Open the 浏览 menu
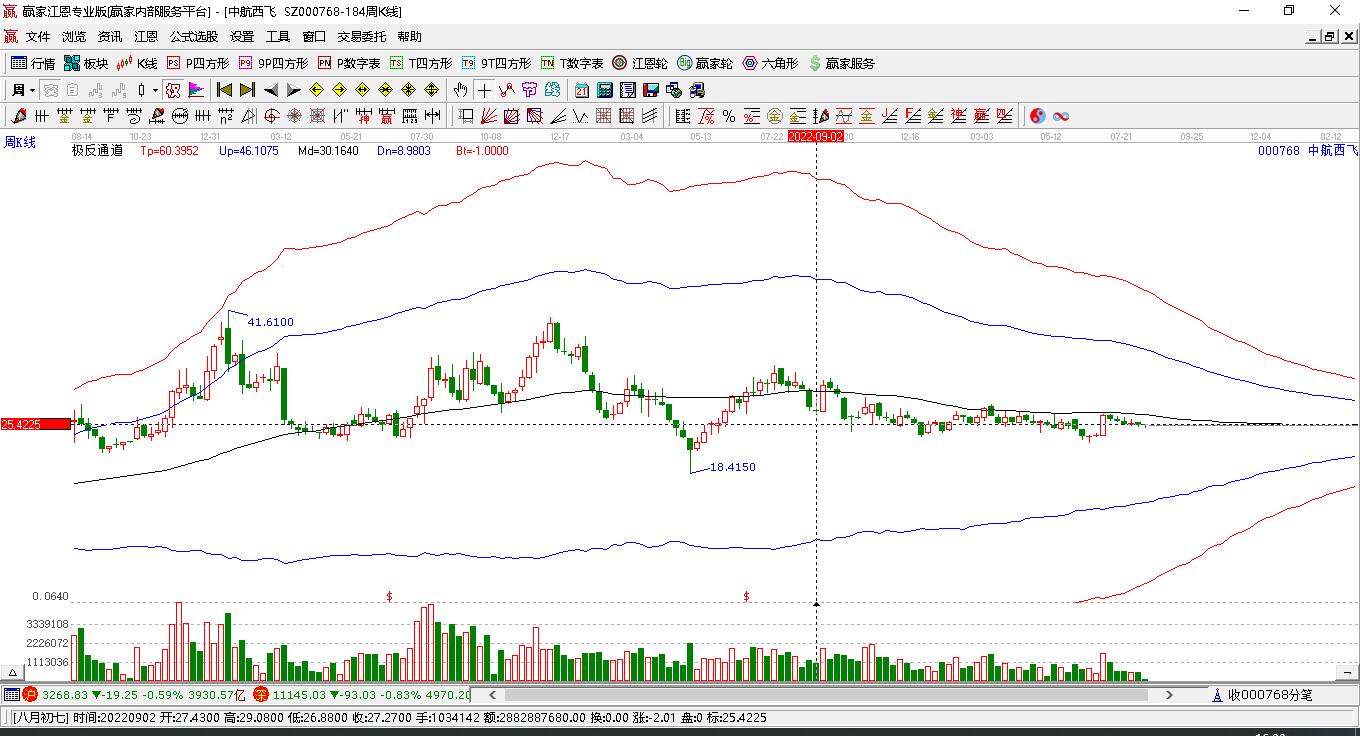 coord(74,37)
